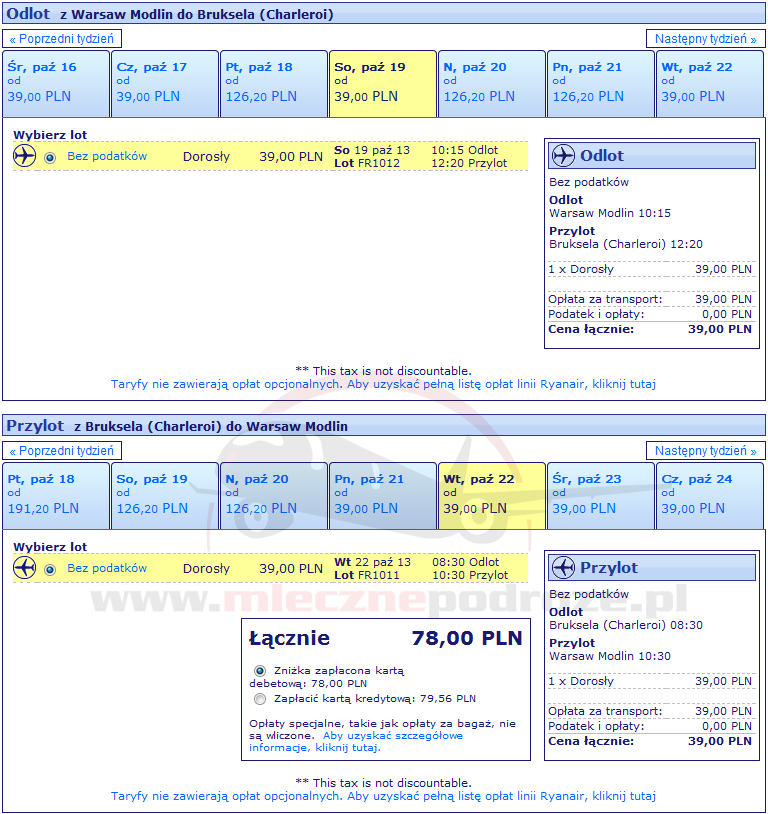Image resolution: width=768 pixels, height=814 pixels.
Task: Select return date tab Pn, paź 21
Action: pyautogui.click(x=382, y=495)
